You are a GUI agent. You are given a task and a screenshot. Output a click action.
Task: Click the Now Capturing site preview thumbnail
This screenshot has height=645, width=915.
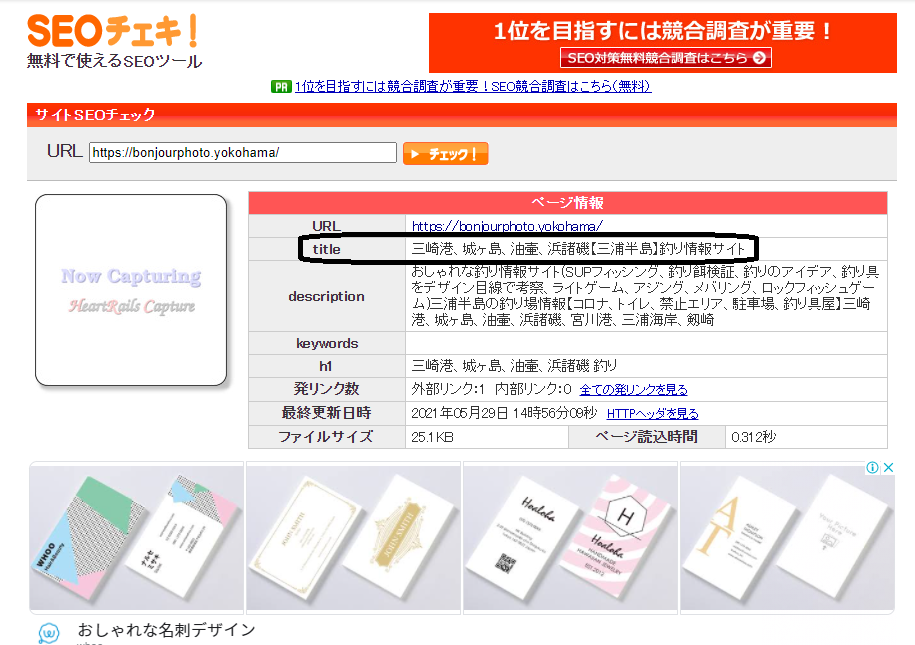[130, 288]
